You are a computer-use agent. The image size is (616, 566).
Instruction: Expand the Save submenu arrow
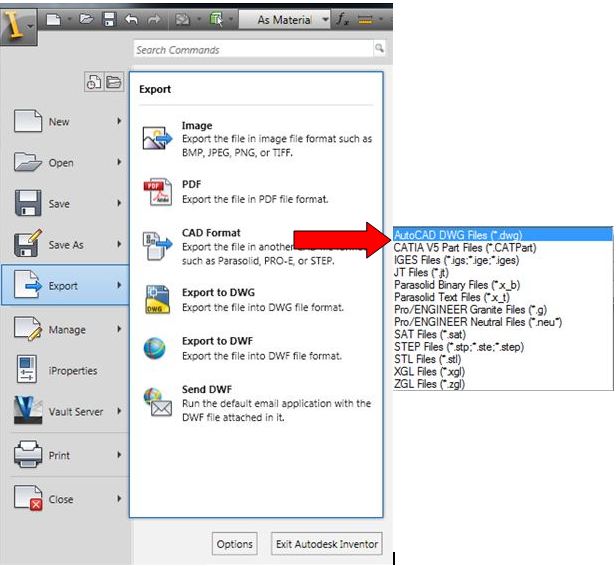coord(119,203)
